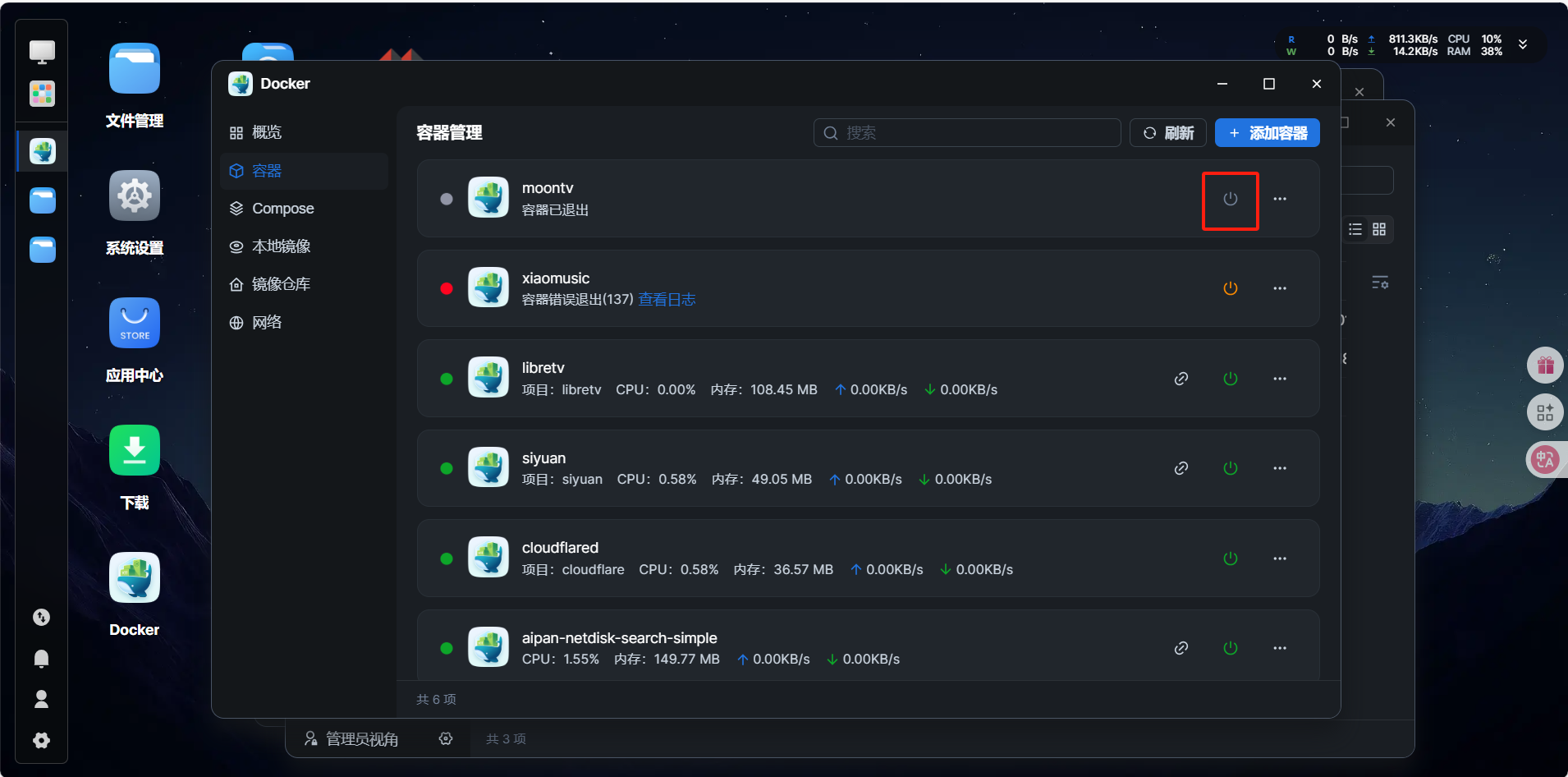Select lower folder icon in left dock
The image size is (1568, 777).
point(42,249)
